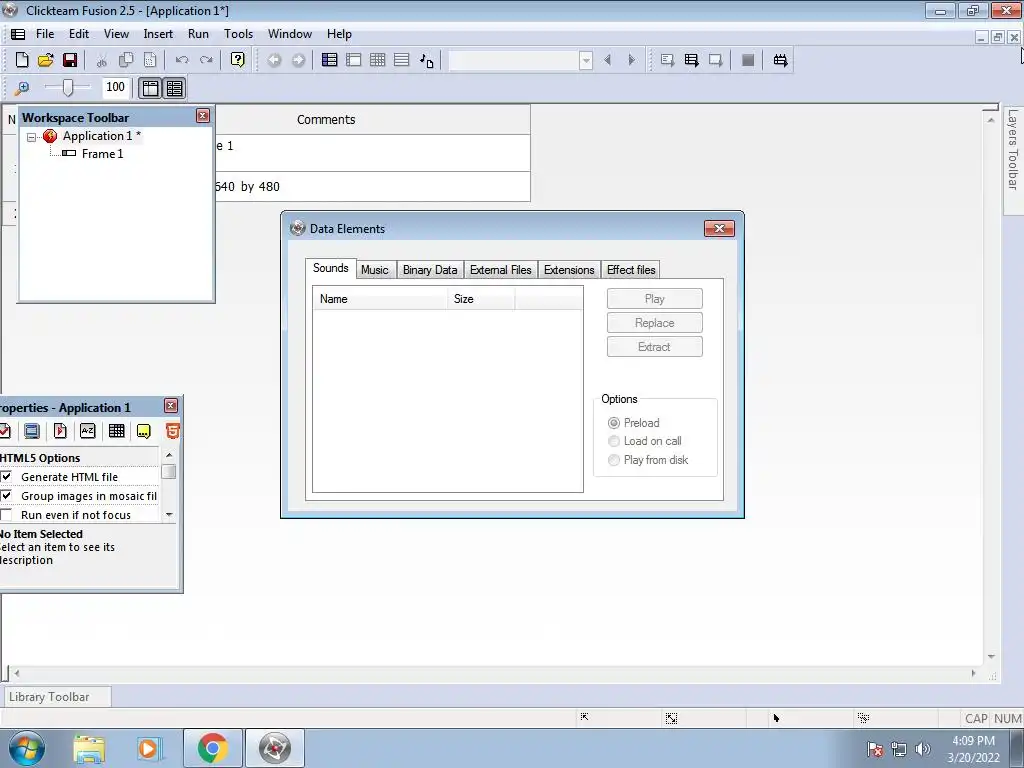Enable Run even if not focus checkbox
This screenshot has width=1024, height=768.
6,515
